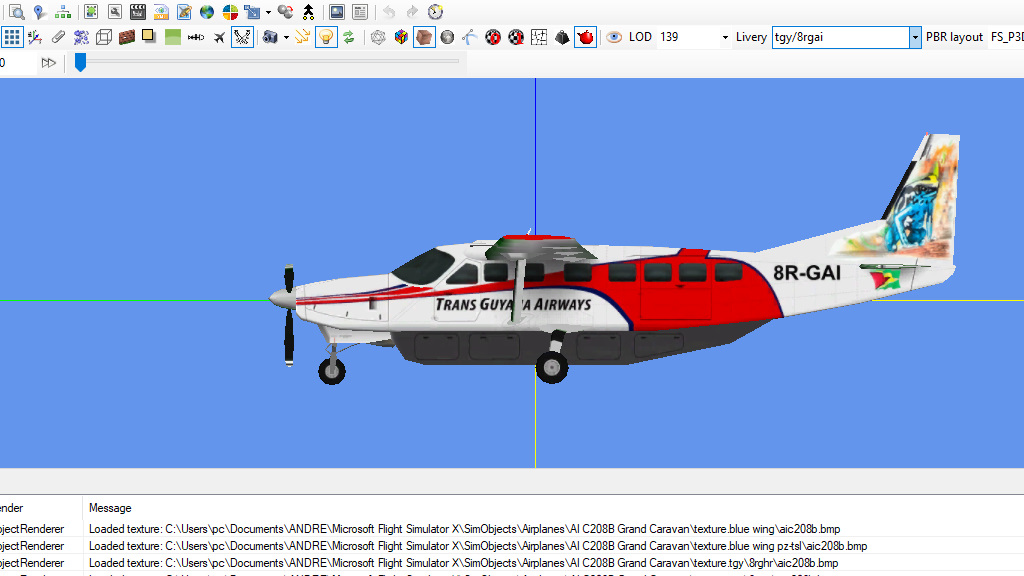Image resolution: width=1024 pixels, height=576 pixels.
Task: Toggle the blue grid display button
Action: [x=12, y=37]
